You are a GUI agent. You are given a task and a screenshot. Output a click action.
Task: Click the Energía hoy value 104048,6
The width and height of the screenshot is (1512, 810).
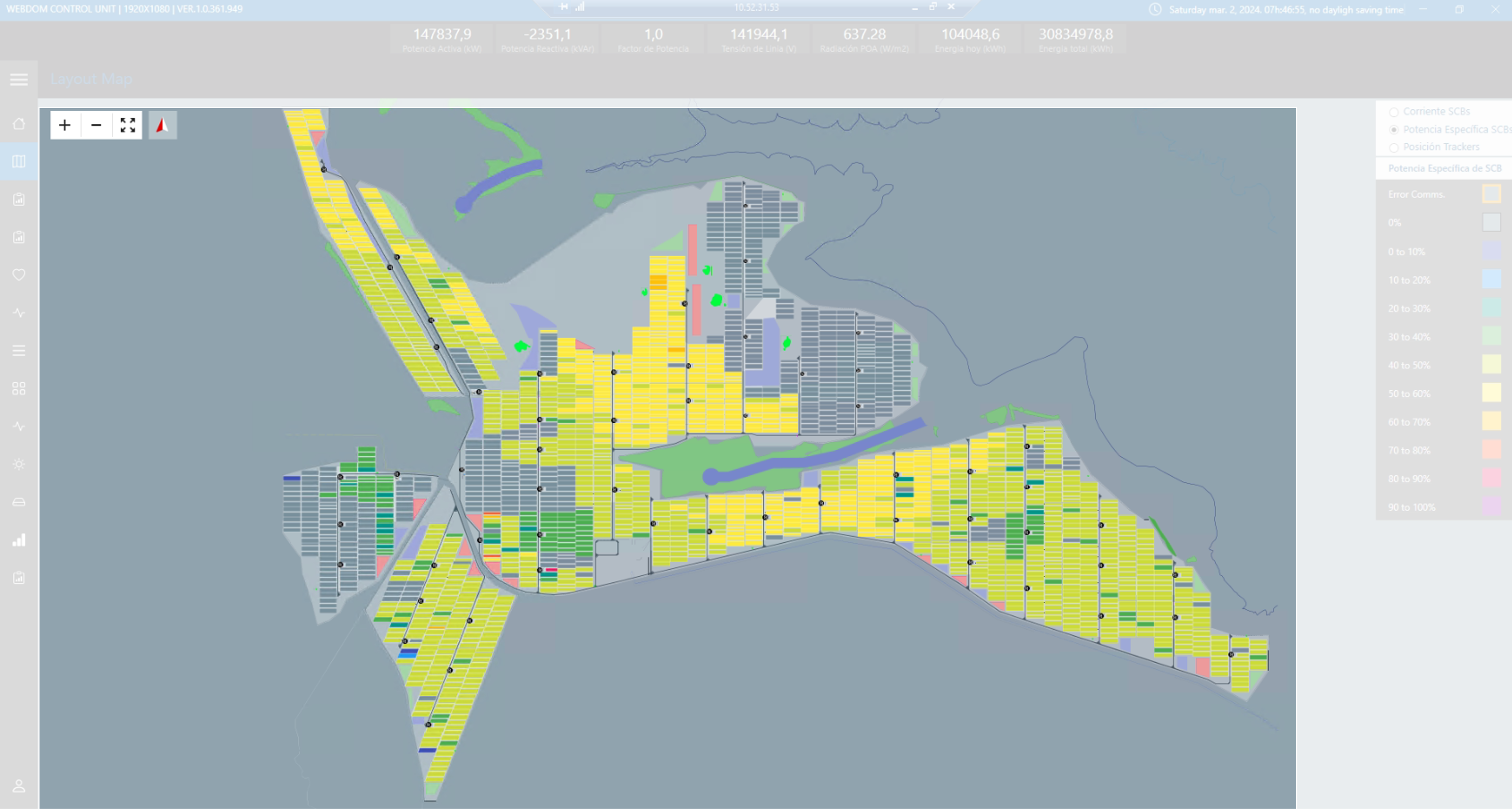tap(970, 35)
